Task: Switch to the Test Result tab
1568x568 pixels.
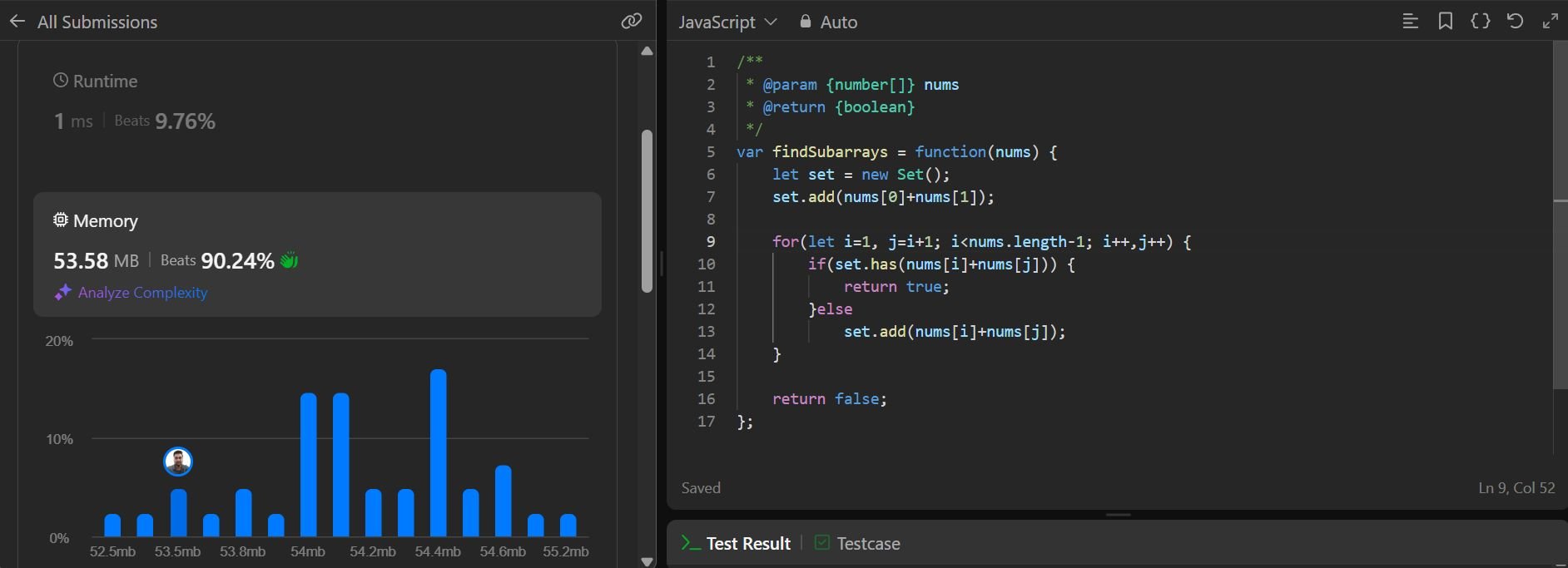Action: point(736,543)
